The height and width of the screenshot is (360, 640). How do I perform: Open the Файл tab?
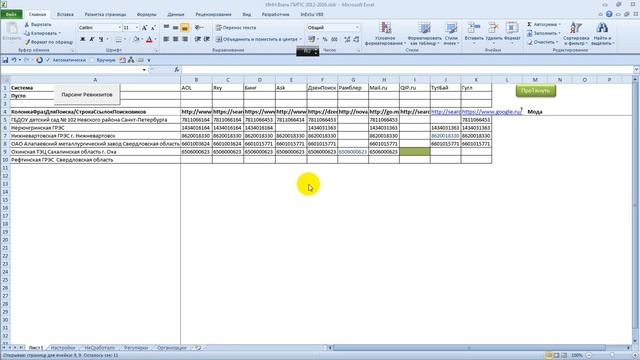click(11, 14)
